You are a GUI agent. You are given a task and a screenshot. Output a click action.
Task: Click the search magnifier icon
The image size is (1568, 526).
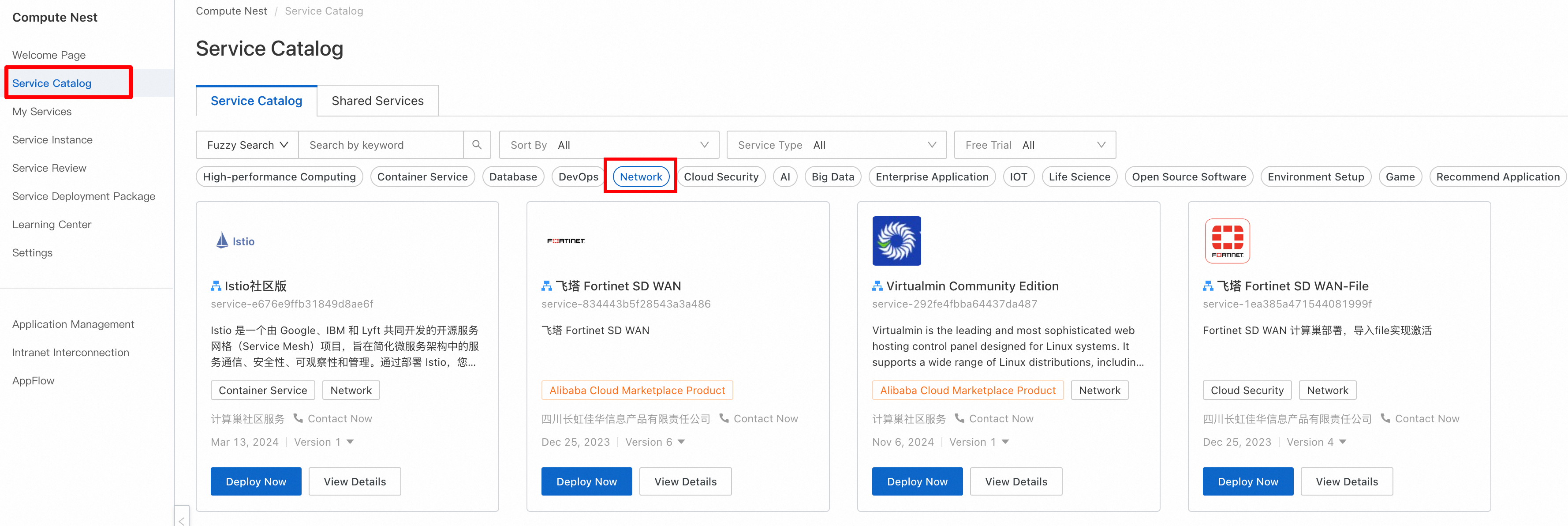[x=477, y=144]
